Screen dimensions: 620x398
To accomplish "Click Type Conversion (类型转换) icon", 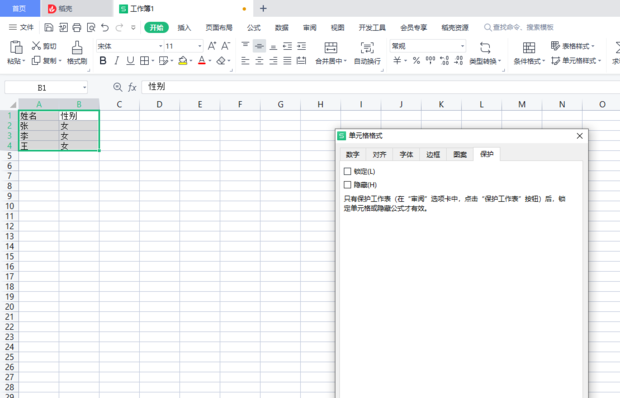I will (x=485, y=48).
